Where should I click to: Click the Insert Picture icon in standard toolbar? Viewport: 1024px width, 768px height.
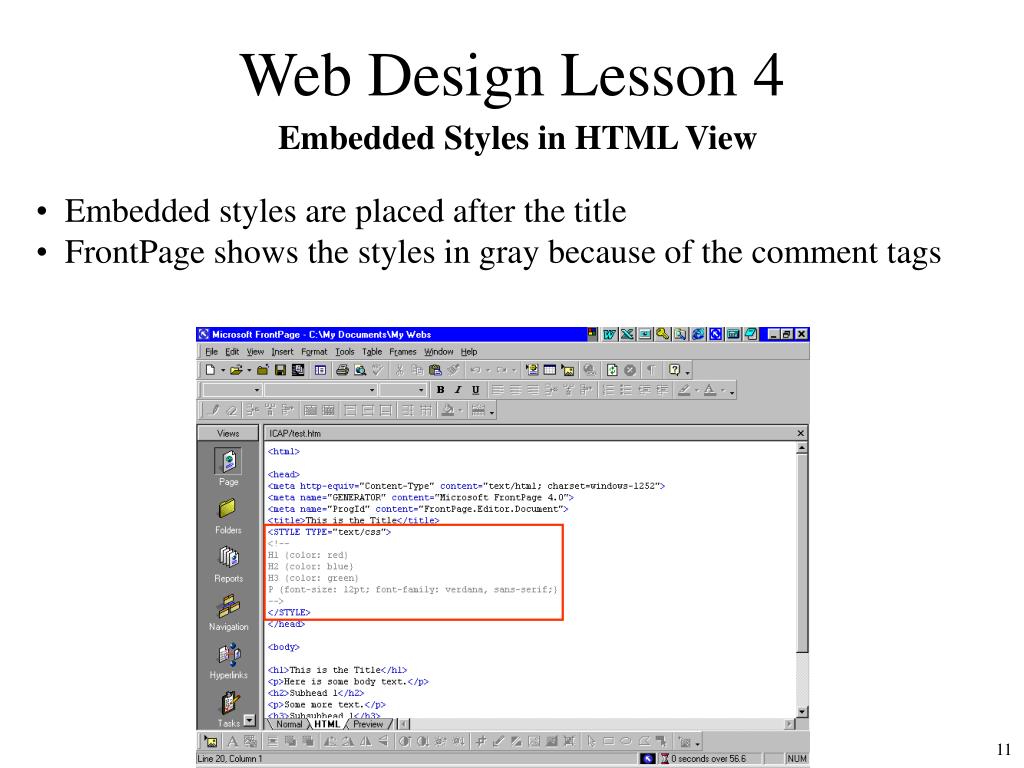568,370
